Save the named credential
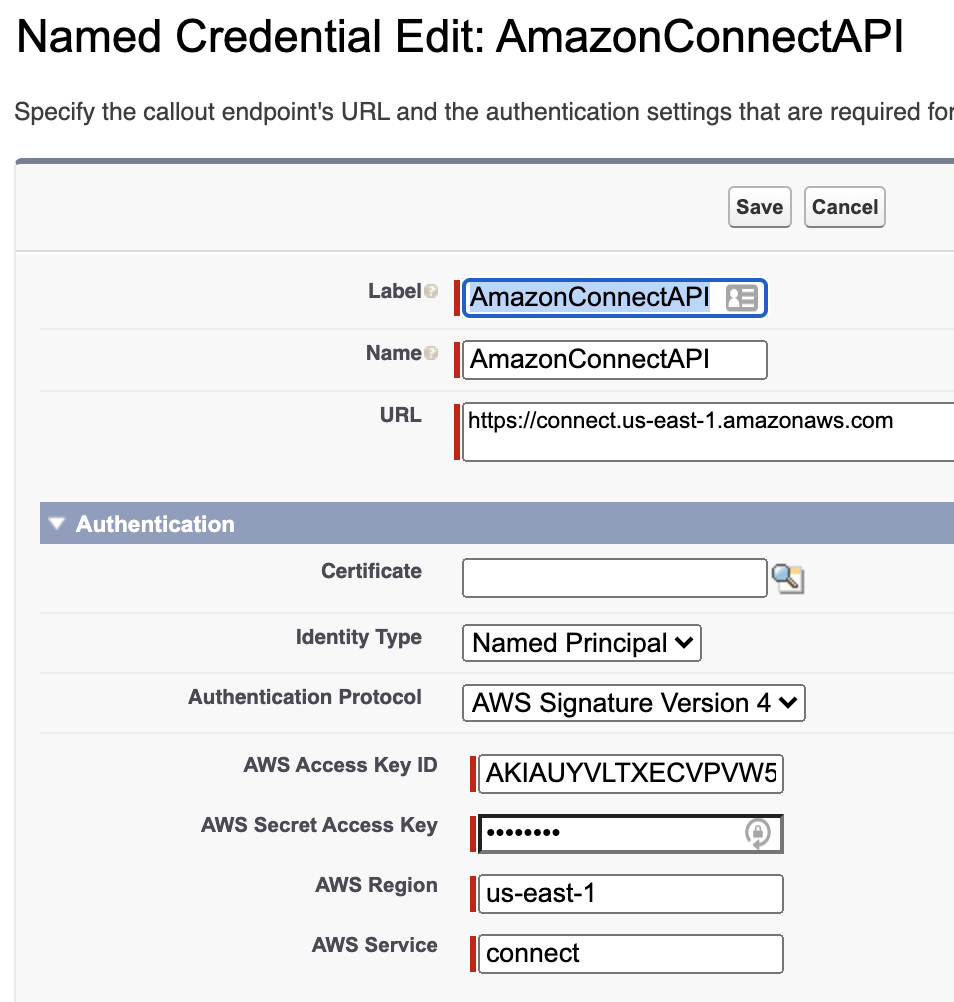Viewport: 954px width, 1002px height. 760,207
